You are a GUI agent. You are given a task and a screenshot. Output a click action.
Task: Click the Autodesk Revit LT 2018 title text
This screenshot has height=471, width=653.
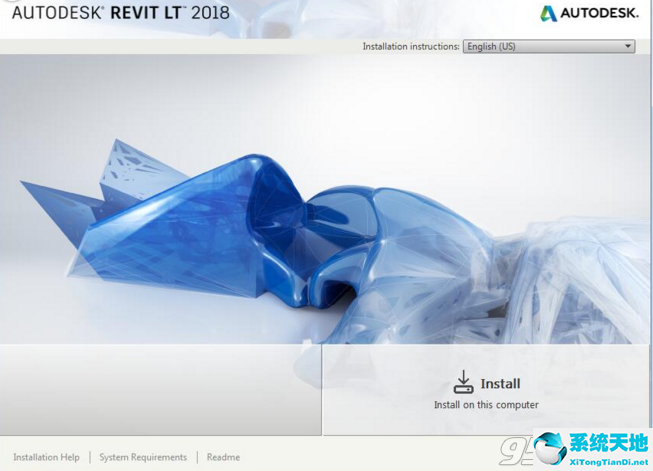121,12
